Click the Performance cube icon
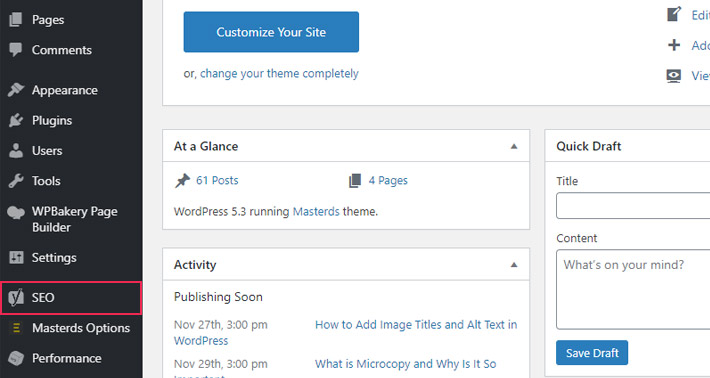The width and height of the screenshot is (710, 378). [16, 358]
